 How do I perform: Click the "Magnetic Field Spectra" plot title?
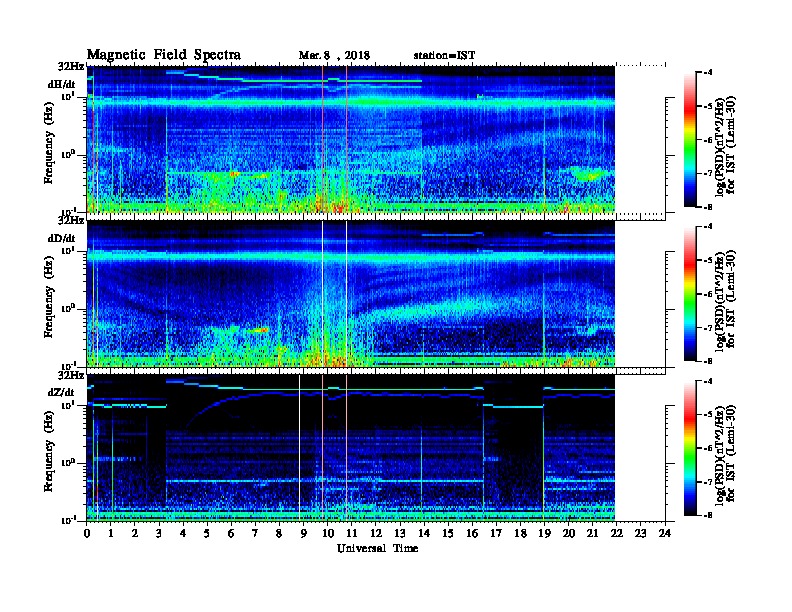164,55
